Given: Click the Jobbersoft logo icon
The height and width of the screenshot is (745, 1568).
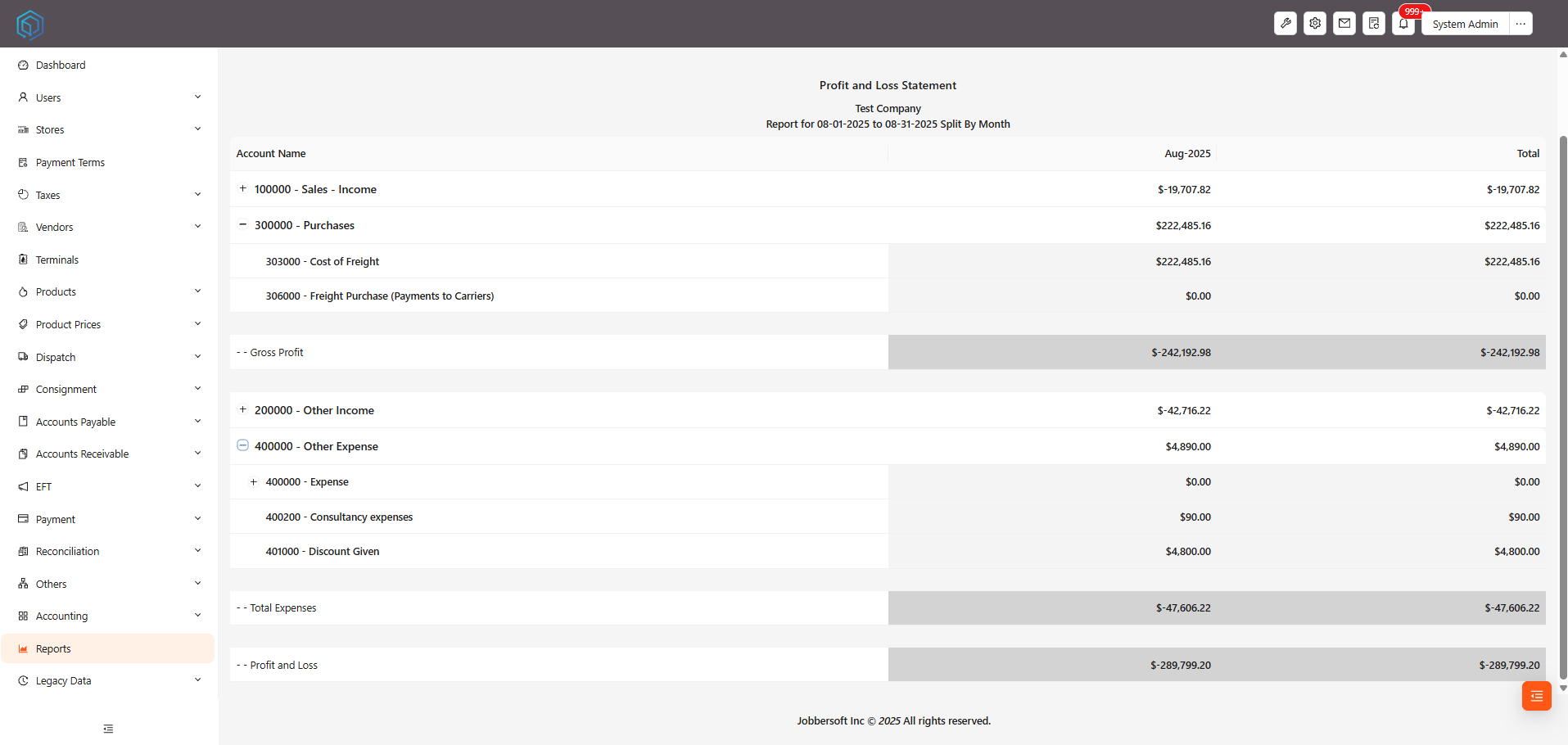Looking at the screenshot, I should [29, 25].
